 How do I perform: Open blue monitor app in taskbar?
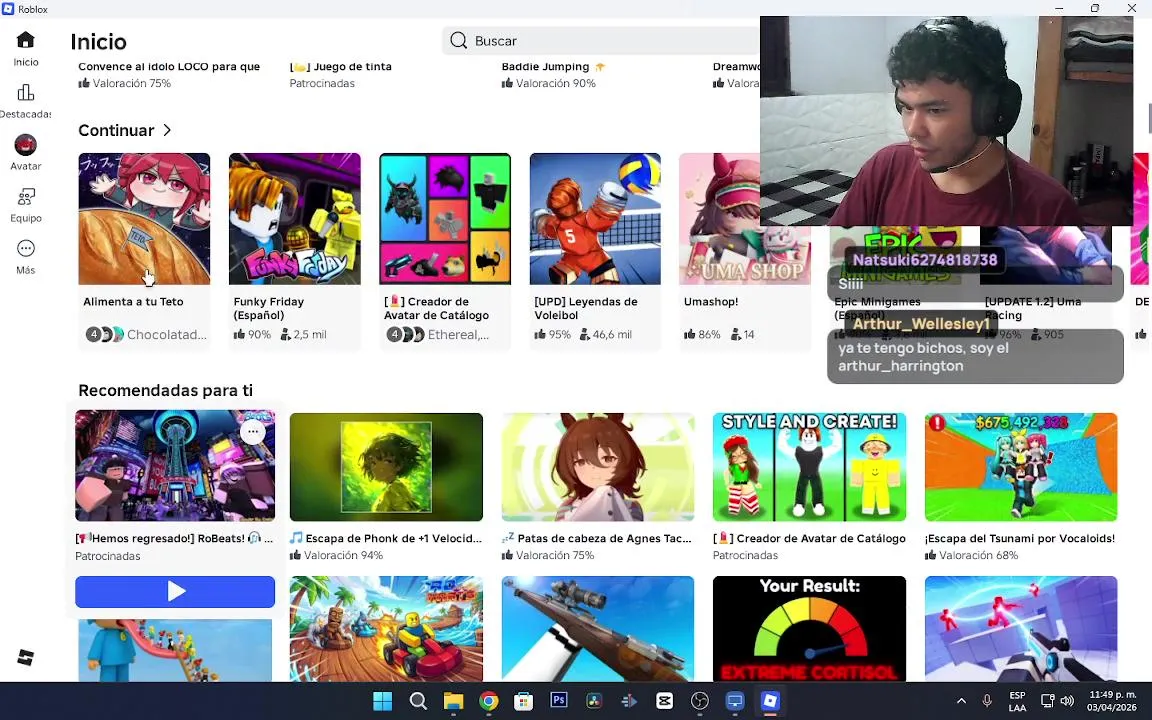pyautogui.click(x=735, y=701)
